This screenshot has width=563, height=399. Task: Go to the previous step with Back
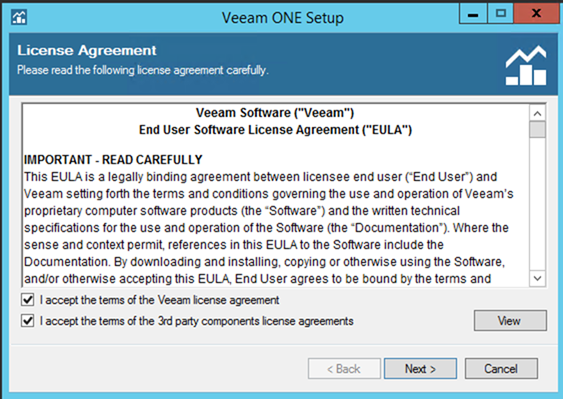[344, 368]
